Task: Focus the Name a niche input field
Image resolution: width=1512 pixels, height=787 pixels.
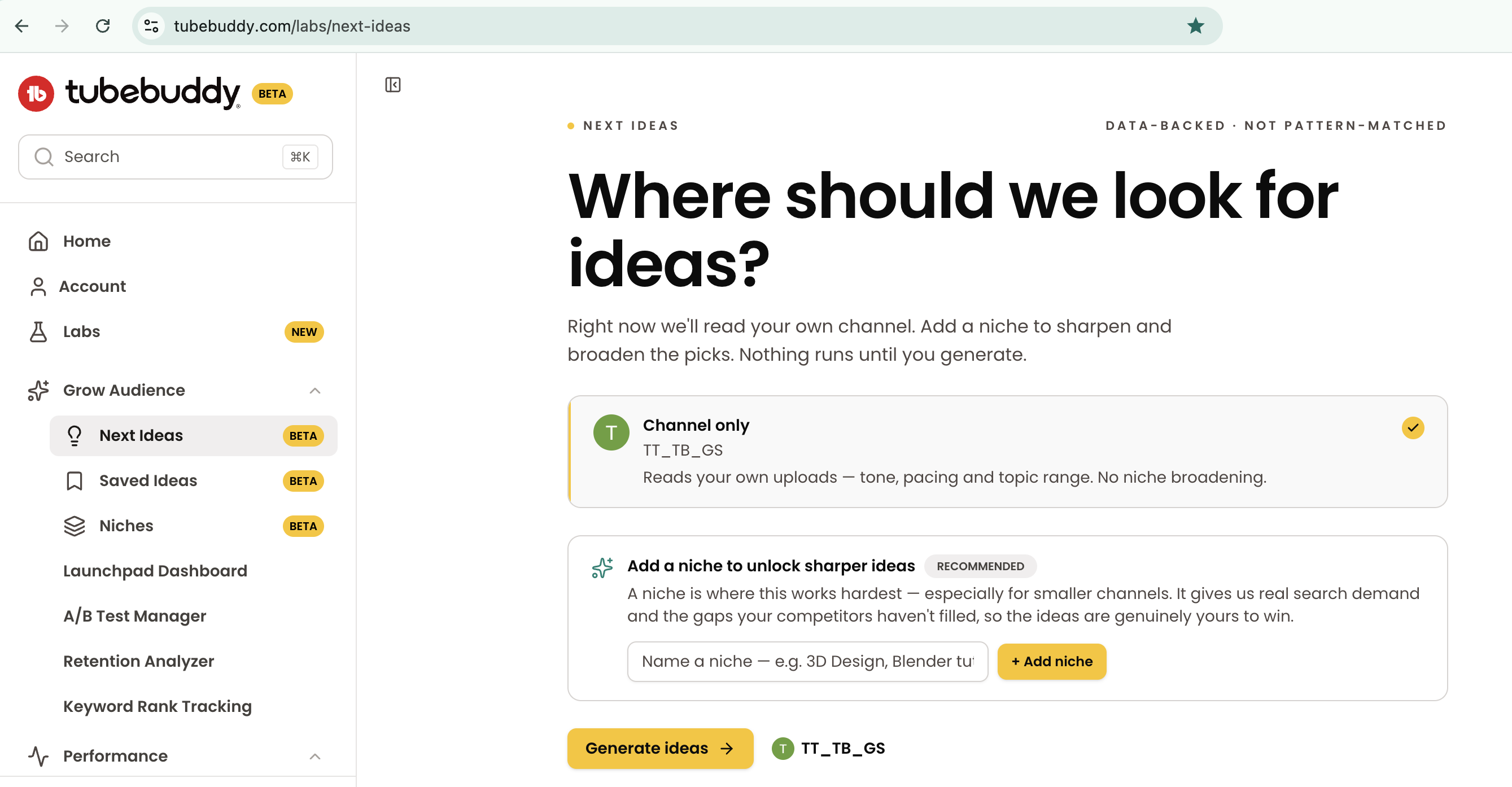Action: tap(807, 662)
